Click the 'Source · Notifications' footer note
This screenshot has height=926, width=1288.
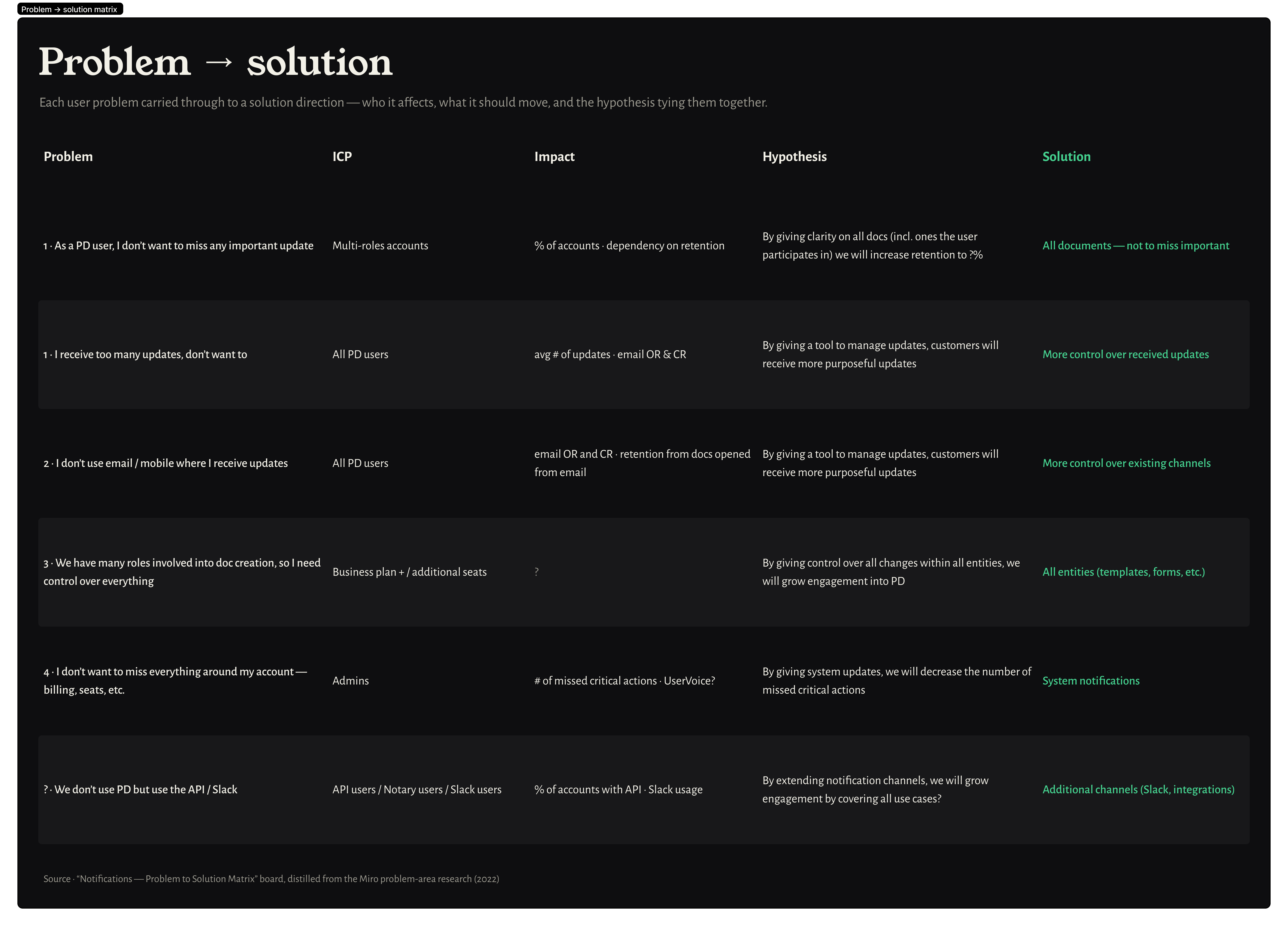point(272,879)
